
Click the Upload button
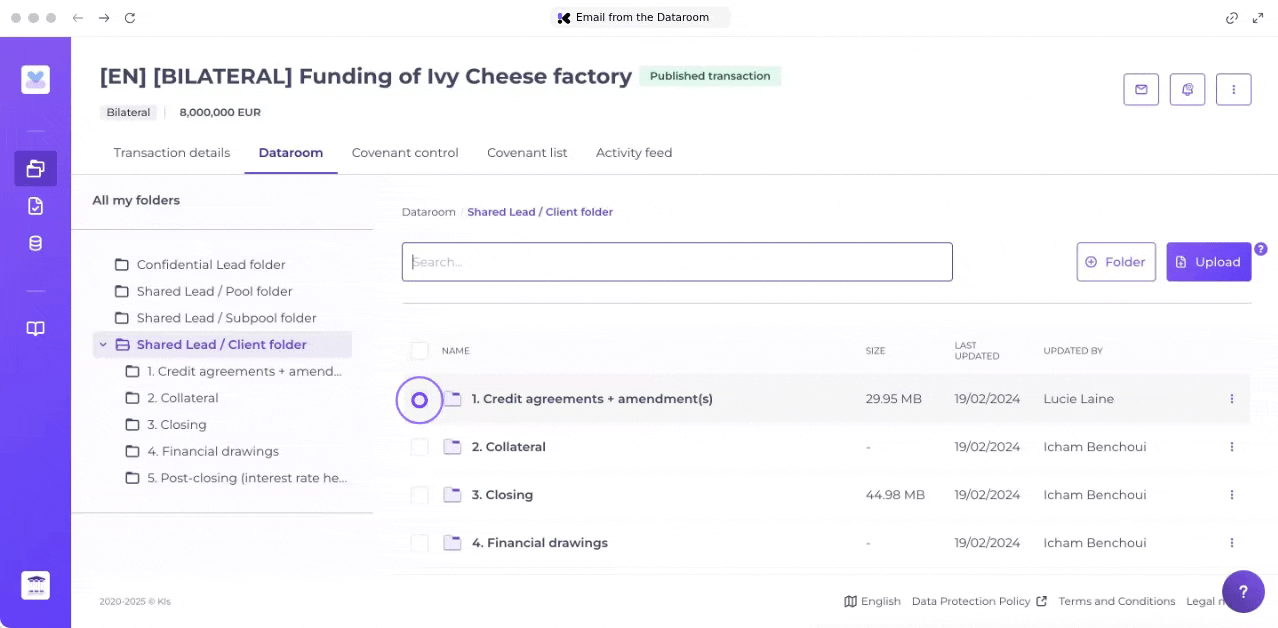point(1208,262)
